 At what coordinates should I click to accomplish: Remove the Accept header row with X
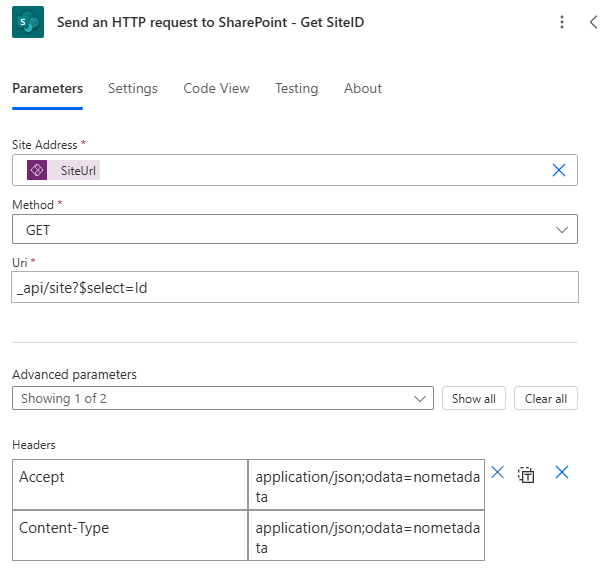point(497,472)
